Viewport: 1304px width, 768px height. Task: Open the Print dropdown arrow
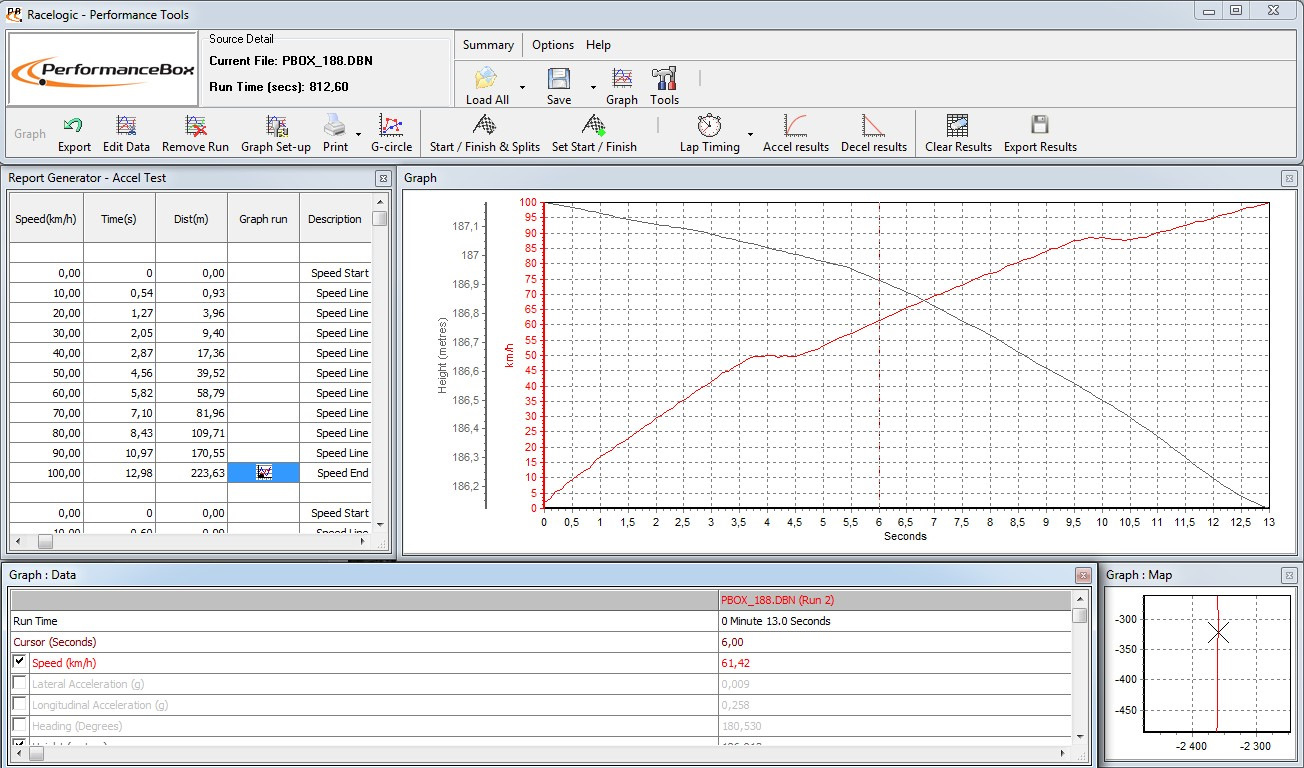(x=358, y=134)
